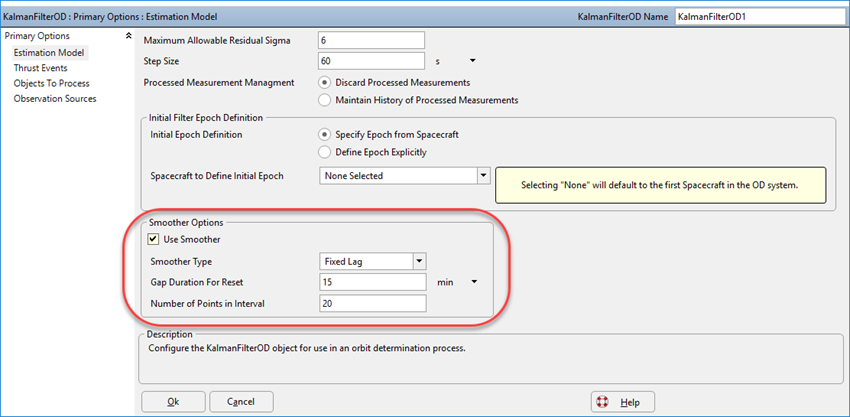Focus Maximum Allowable Residual Sigma field
850x417 pixels.
click(372, 40)
